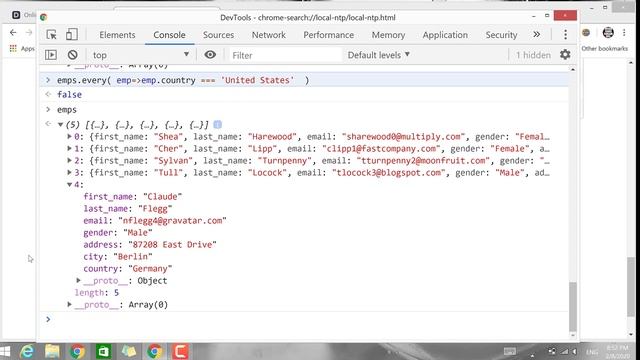Collapse the (5) emps array output
Screen dimensions: 640x360
[60, 124]
